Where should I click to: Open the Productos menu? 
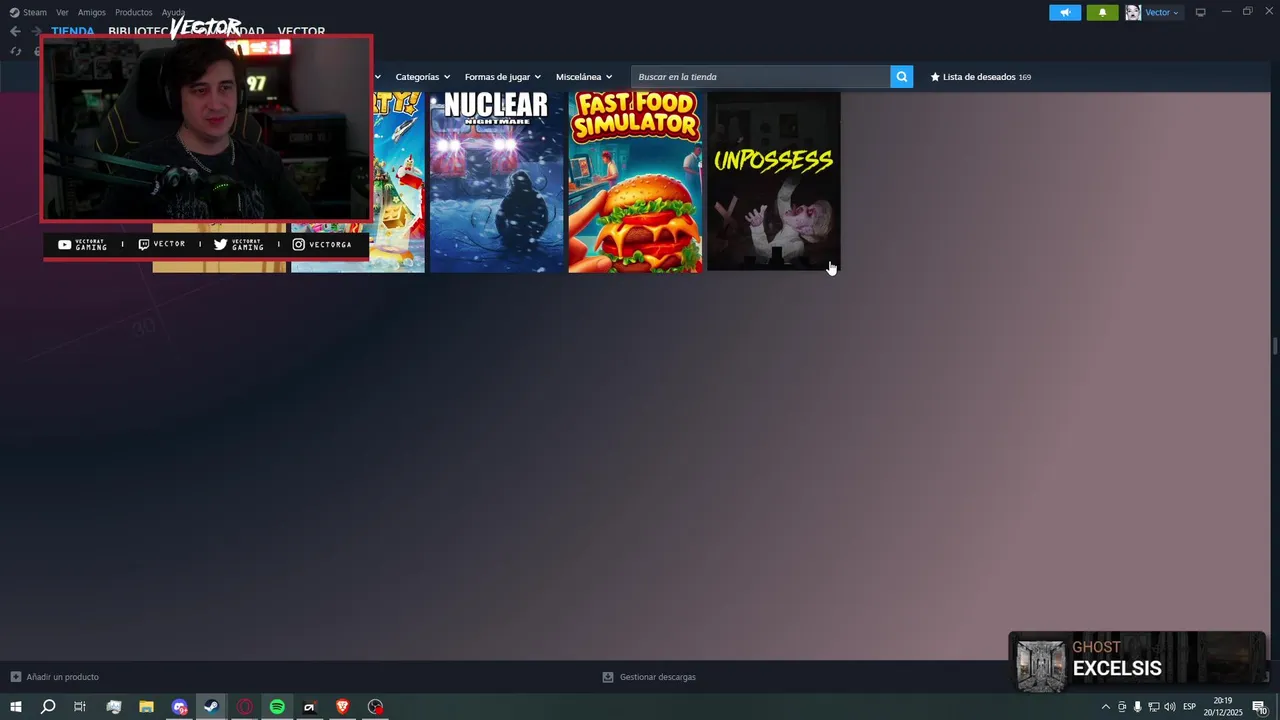pos(133,12)
